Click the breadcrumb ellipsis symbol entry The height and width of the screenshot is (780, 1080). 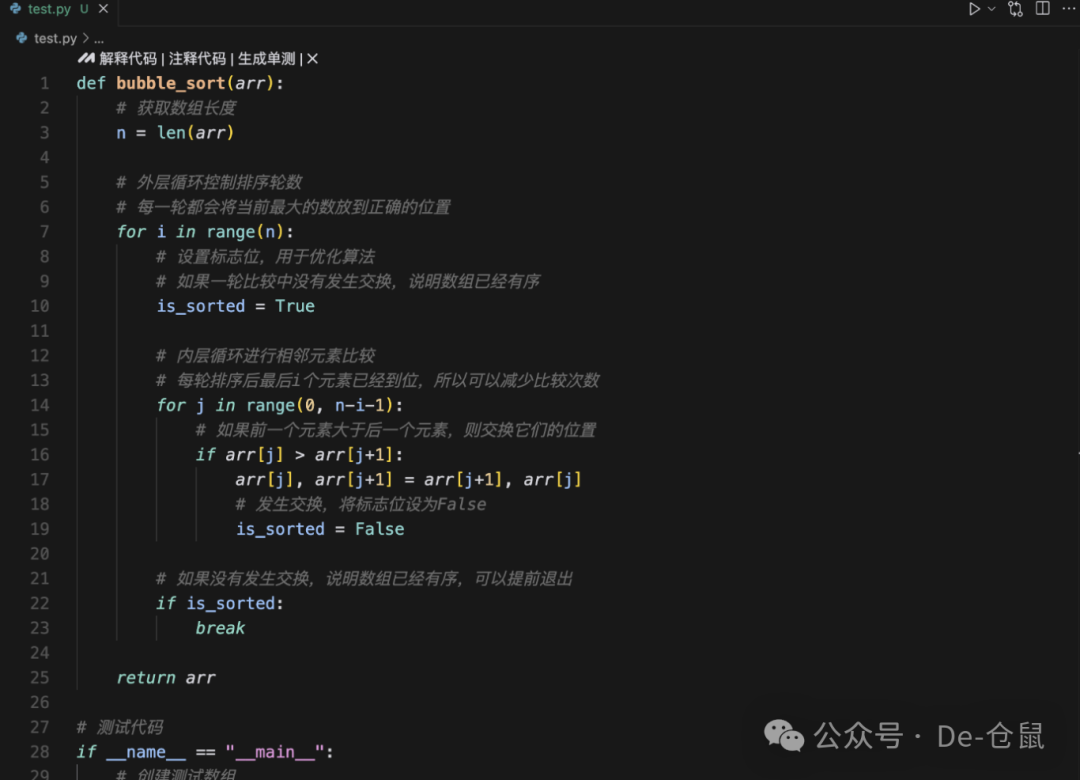click(99, 39)
